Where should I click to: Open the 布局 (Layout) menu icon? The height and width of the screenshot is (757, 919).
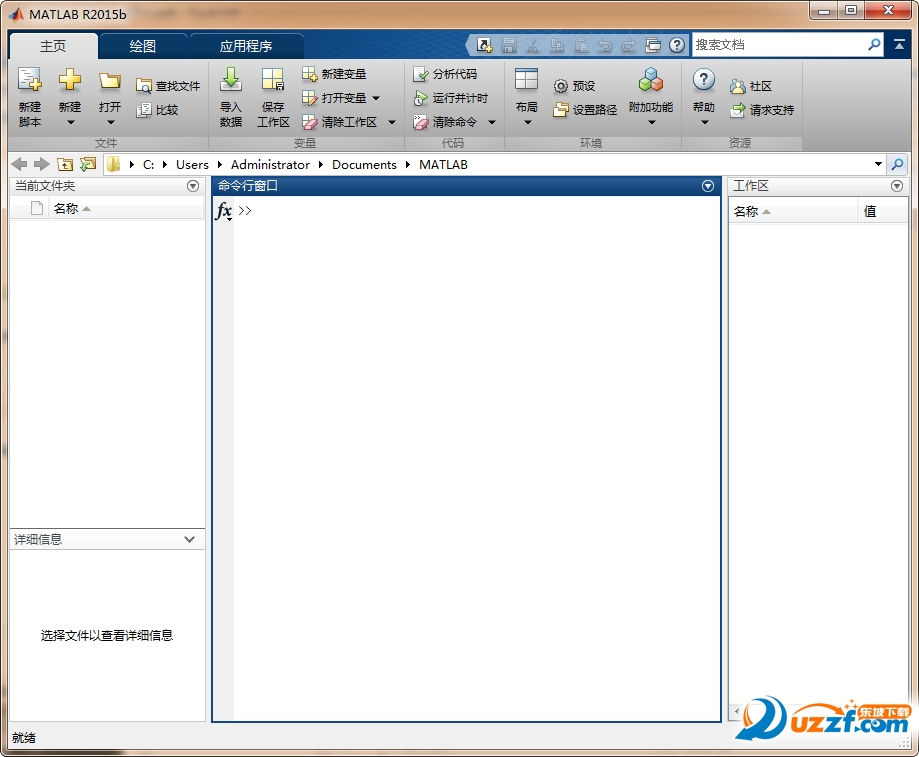526,80
